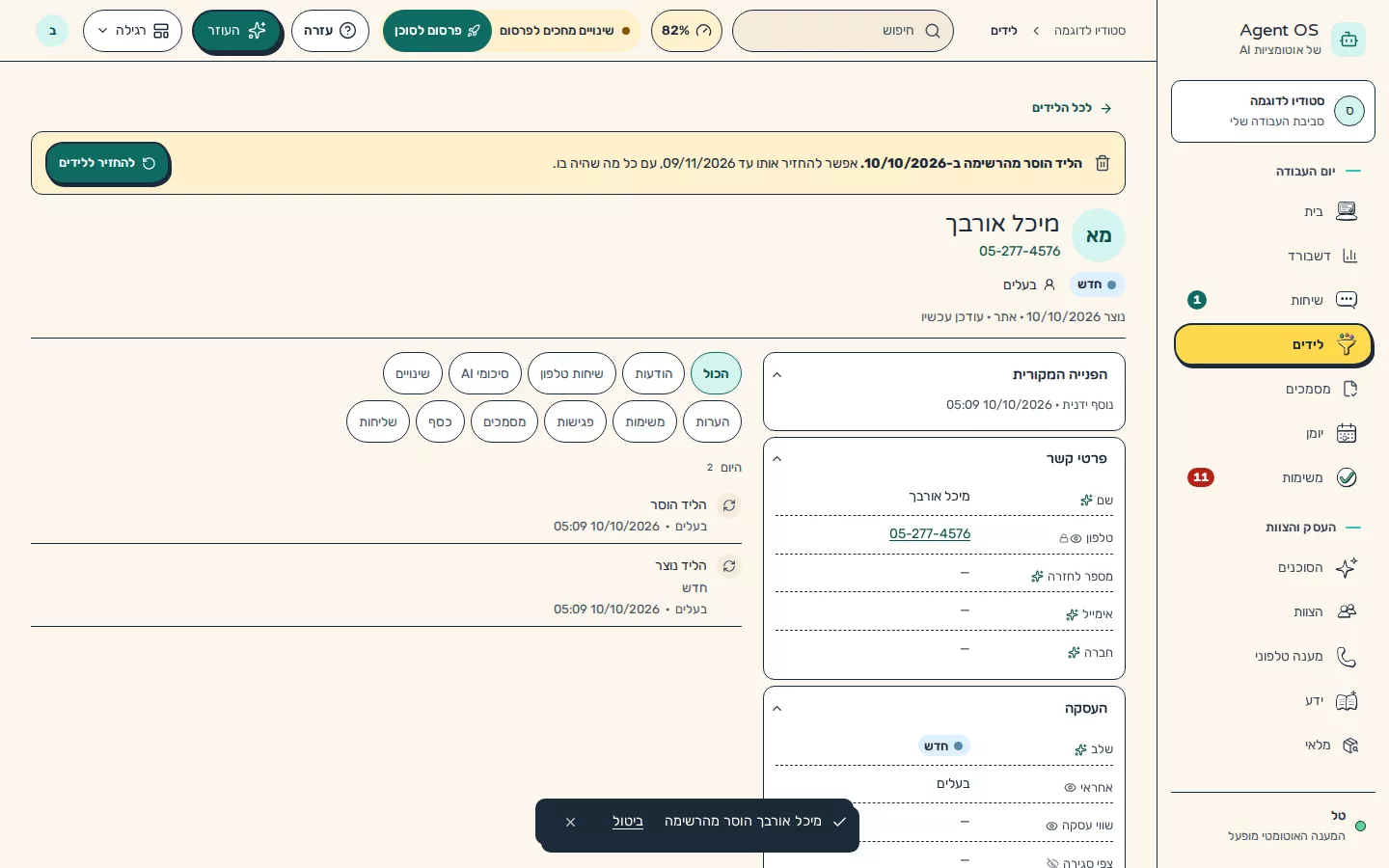Click the sparkle icon next to אימייל field
The image size is (1389, 868).
point(1072,614)
